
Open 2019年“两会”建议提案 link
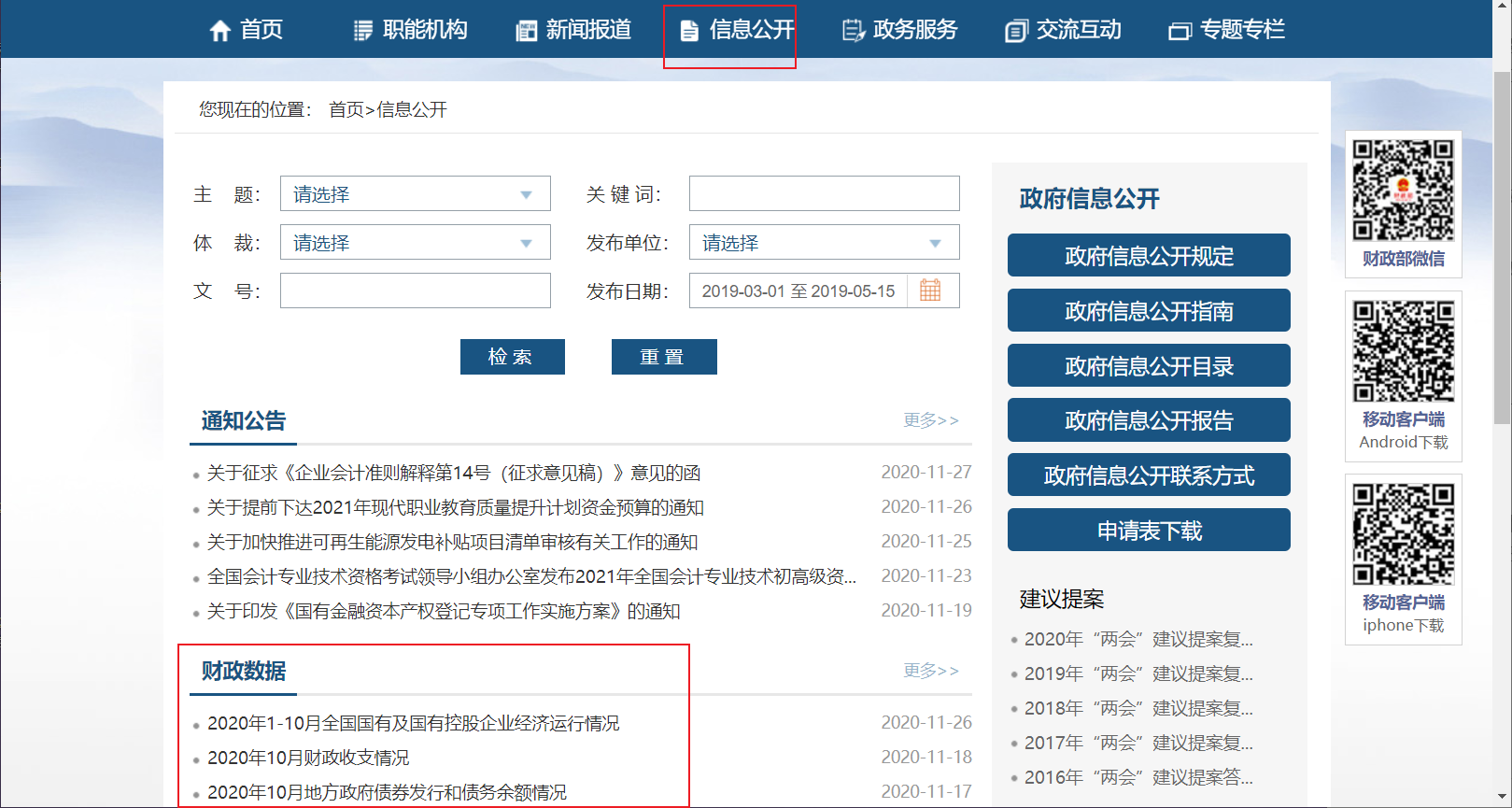(1138, 673)
